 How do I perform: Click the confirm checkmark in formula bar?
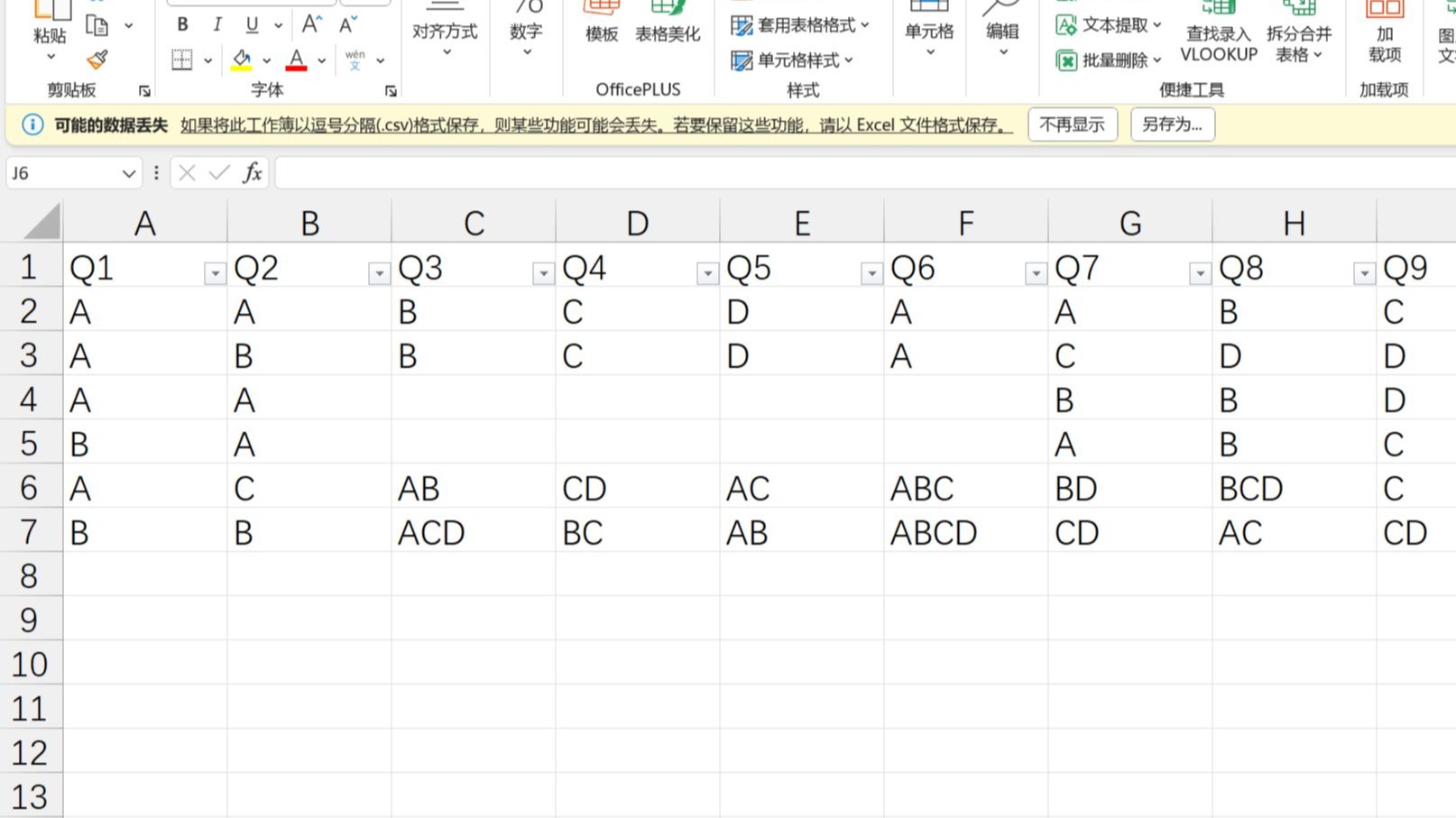[x=219, y=172]
